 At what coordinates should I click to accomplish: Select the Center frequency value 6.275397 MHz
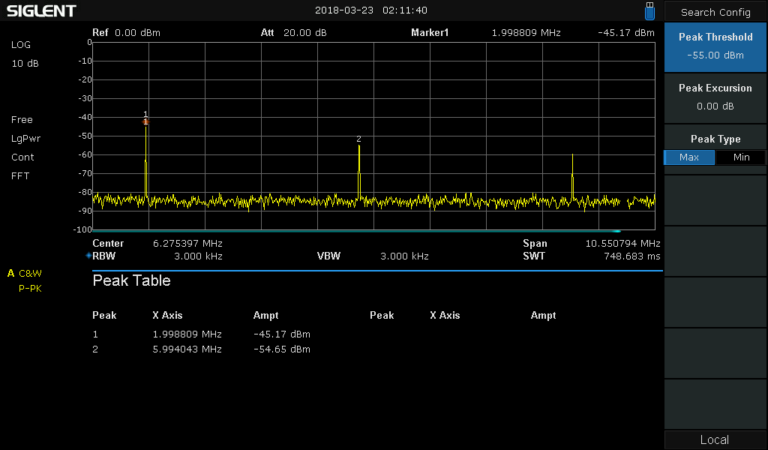click(187, 243)
